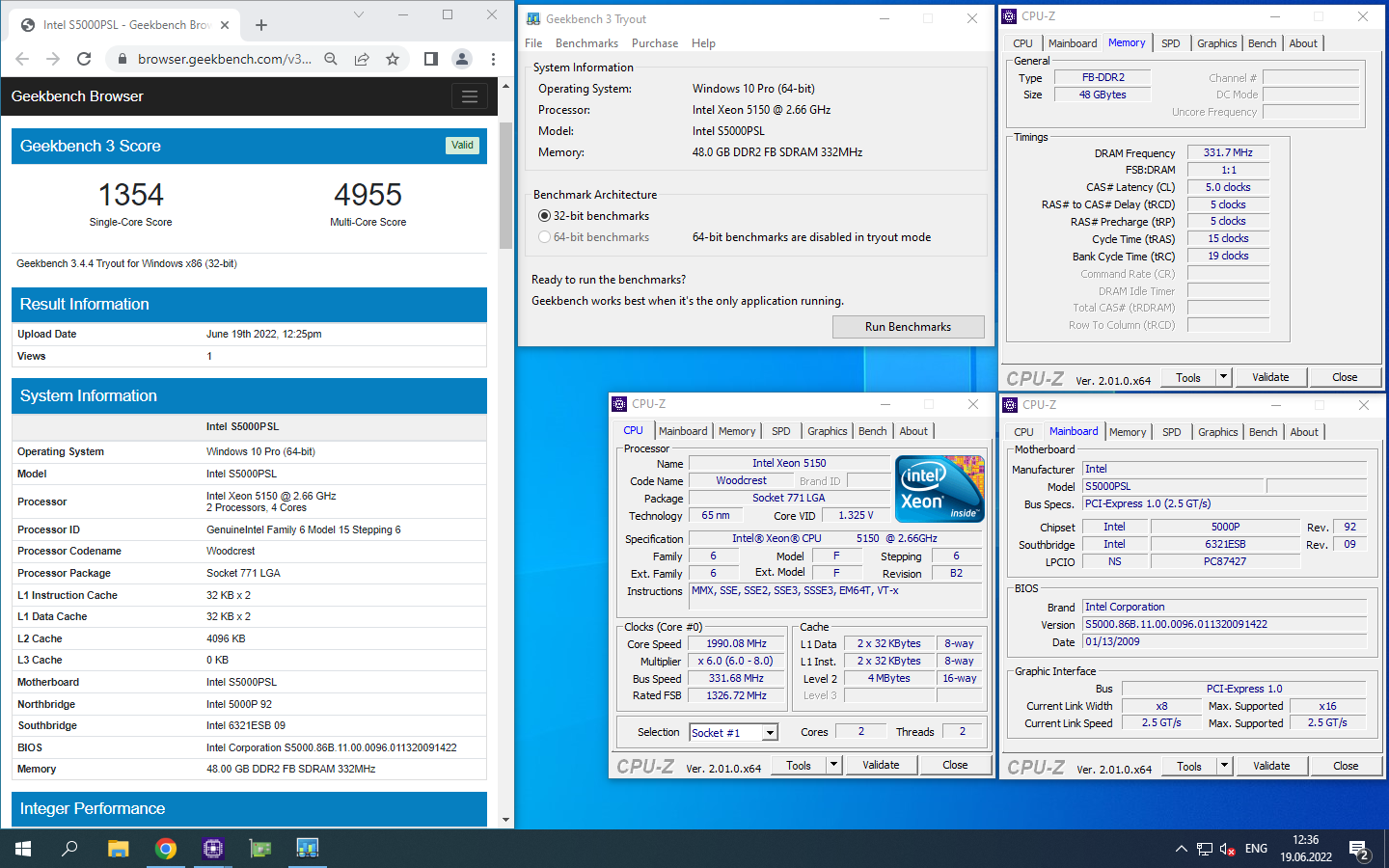Open the Chrome profile avatar
Viewport: 1389px width, 868px height.
pos(462,59)
